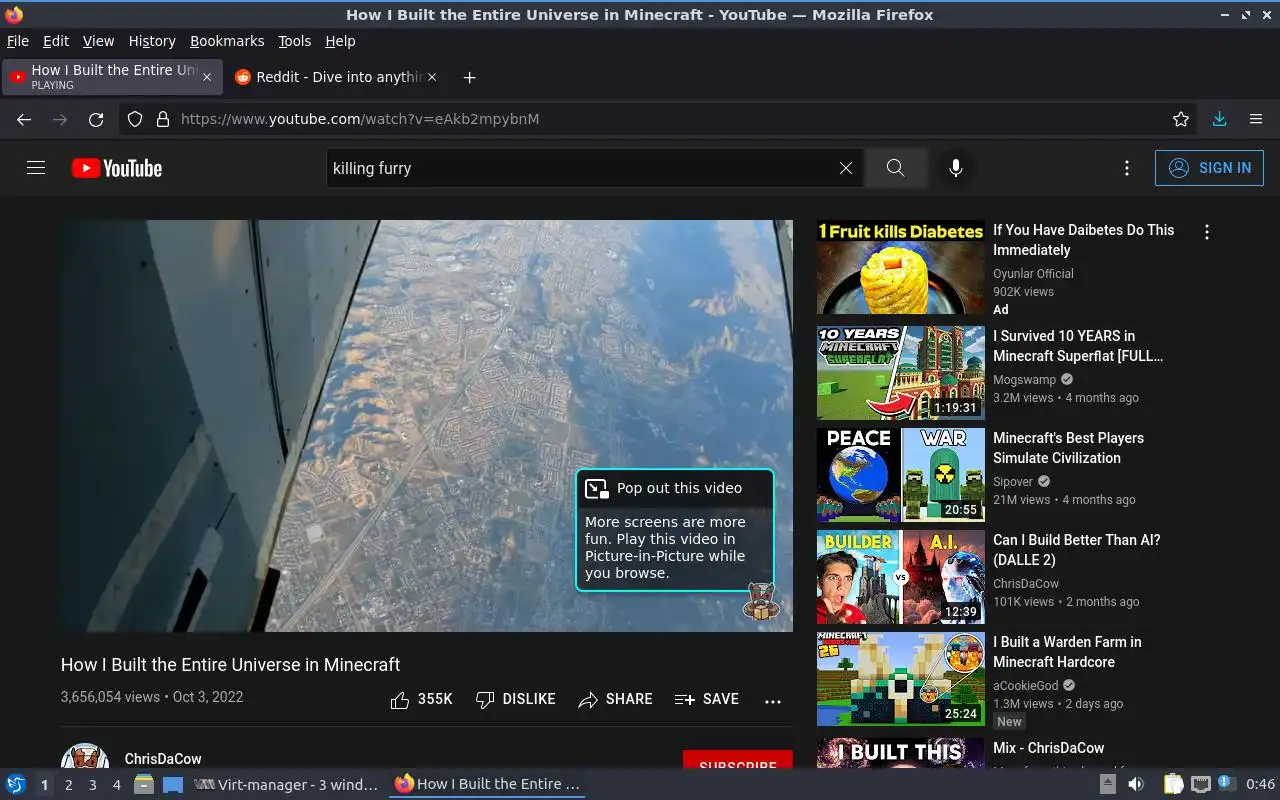
Task: Open more actions ellipsis below the video
Action: point(773,701)
